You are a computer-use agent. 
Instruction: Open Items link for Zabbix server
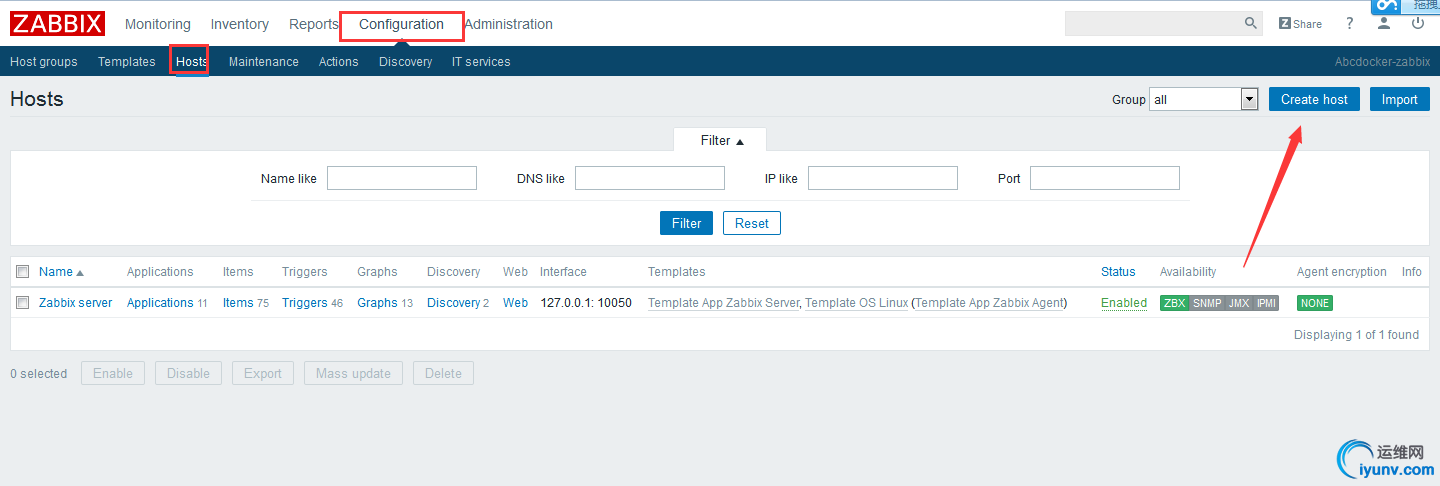point(238,303)
